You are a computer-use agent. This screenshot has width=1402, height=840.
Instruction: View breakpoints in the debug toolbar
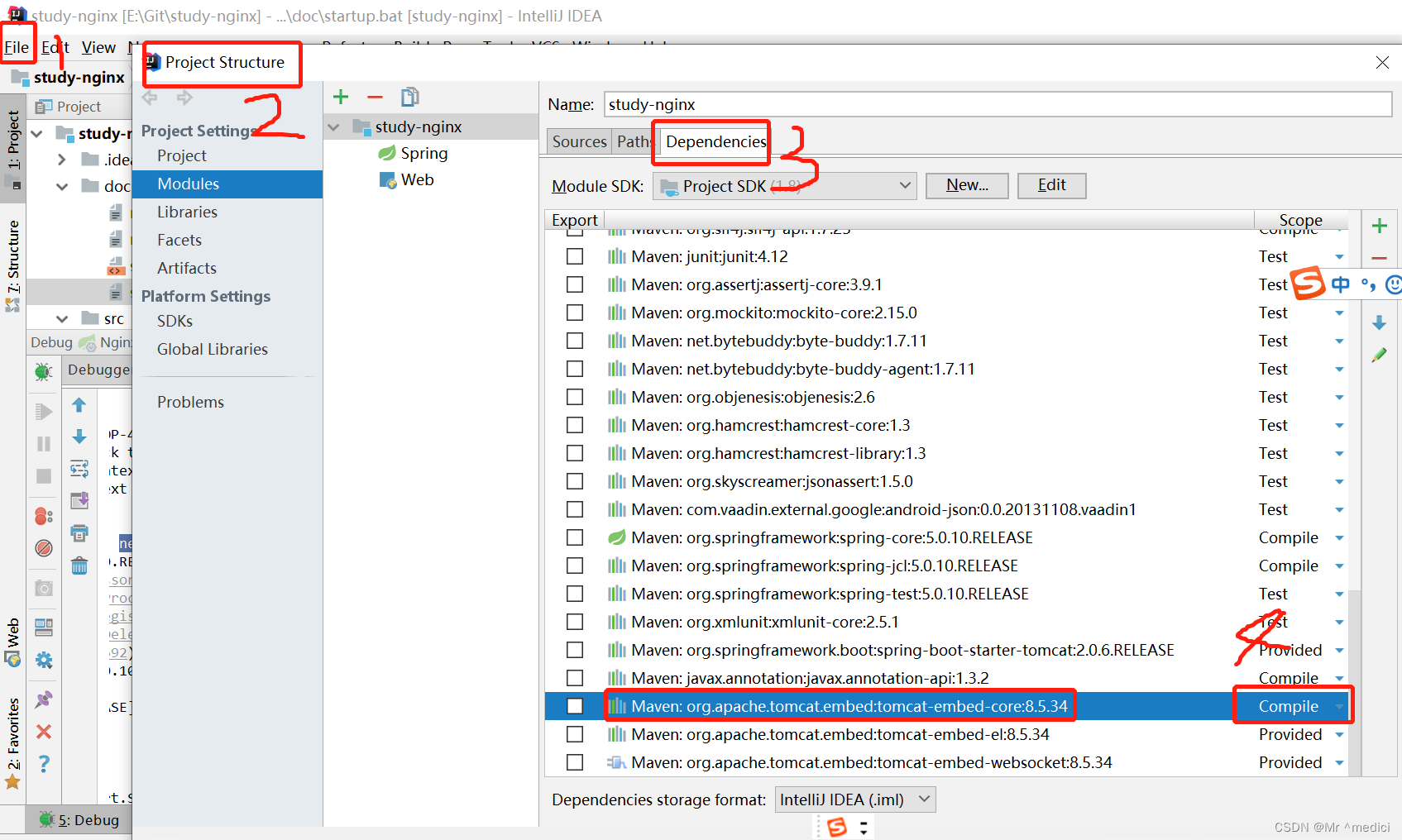44,516
